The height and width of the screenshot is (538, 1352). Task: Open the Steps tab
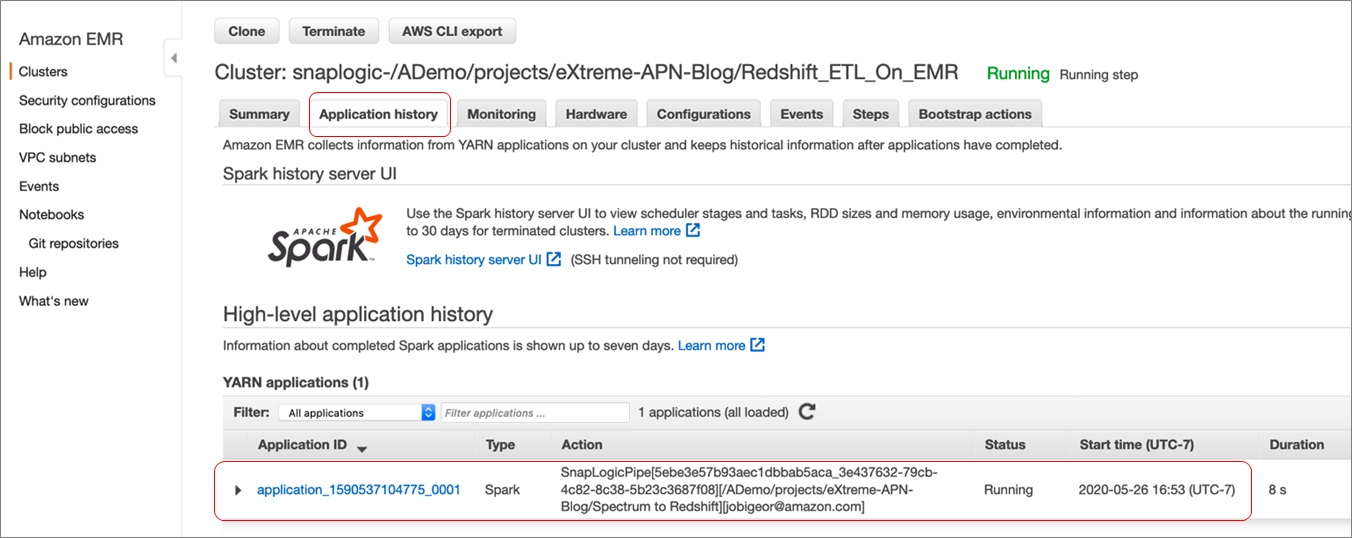pyautogui.click(x=871, y=114)
